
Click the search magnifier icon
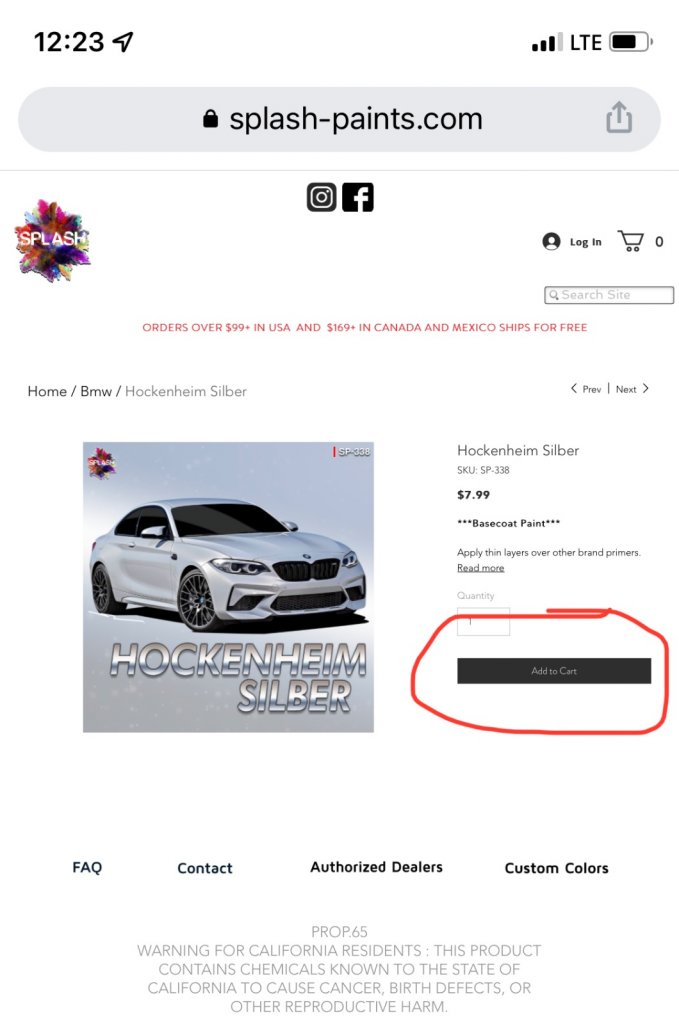(x=554, y=295)
